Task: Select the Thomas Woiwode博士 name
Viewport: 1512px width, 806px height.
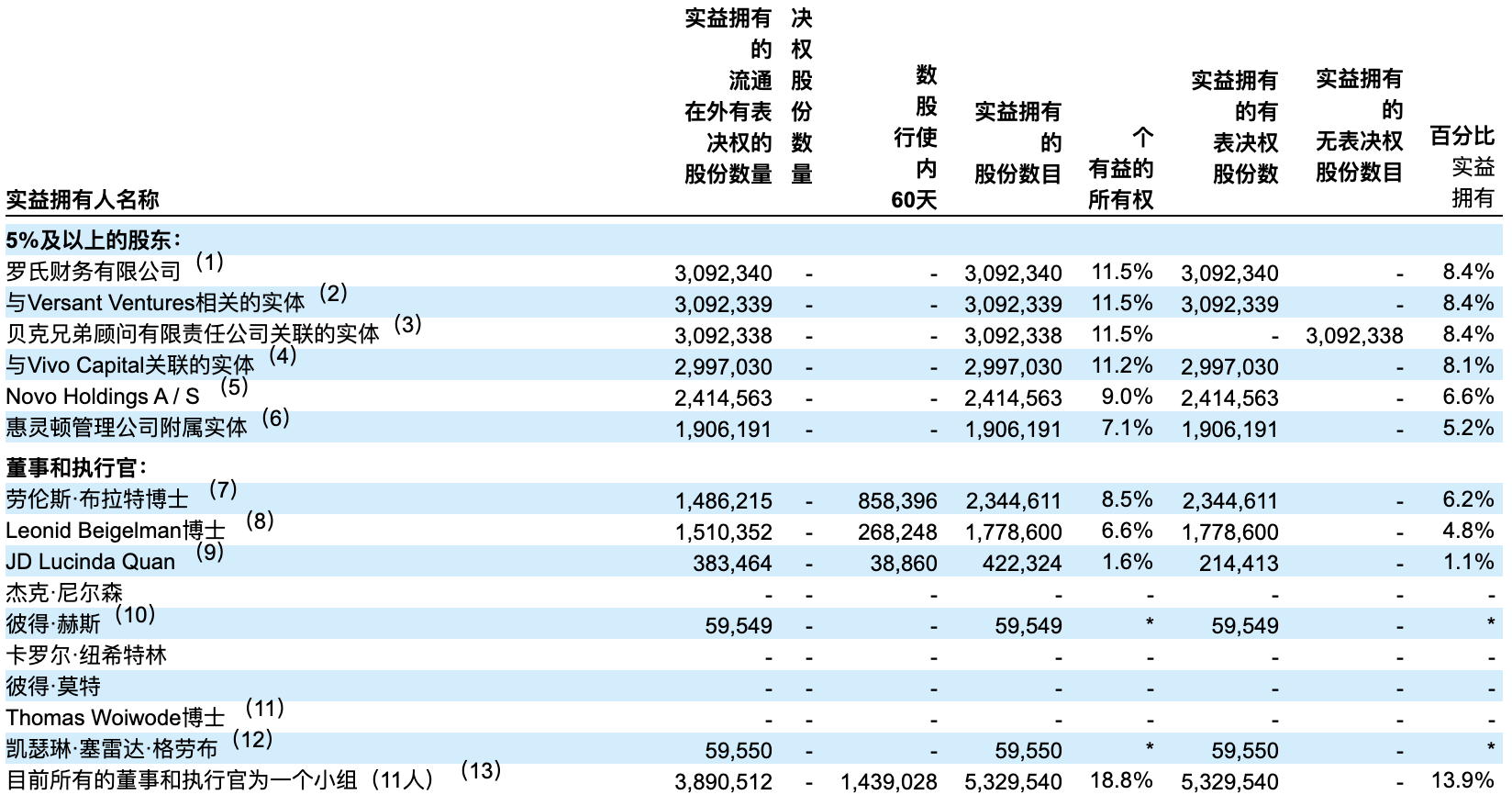Action: (x=116, y=718)
